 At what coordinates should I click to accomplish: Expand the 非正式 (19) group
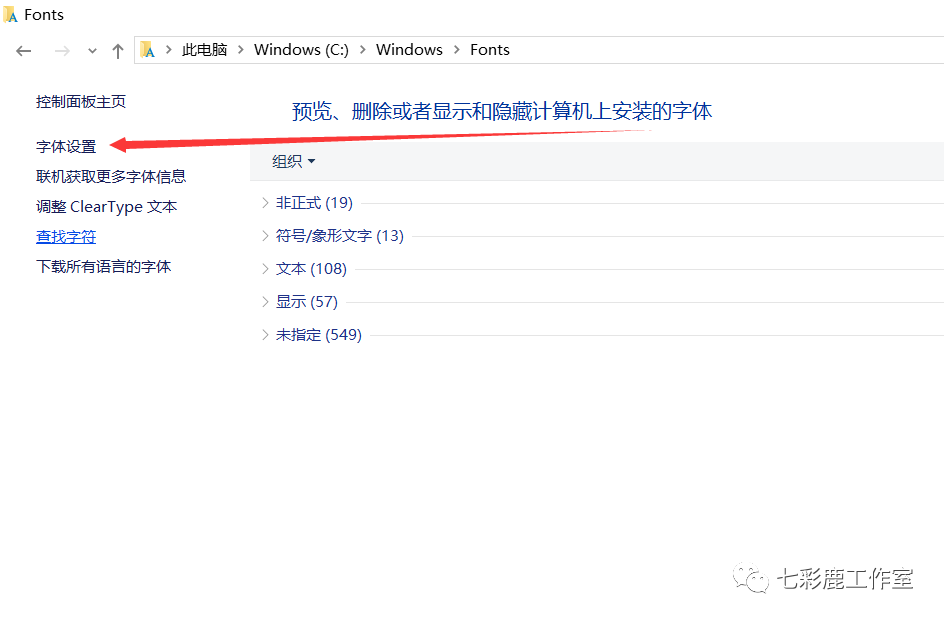[x=265, y=203]
